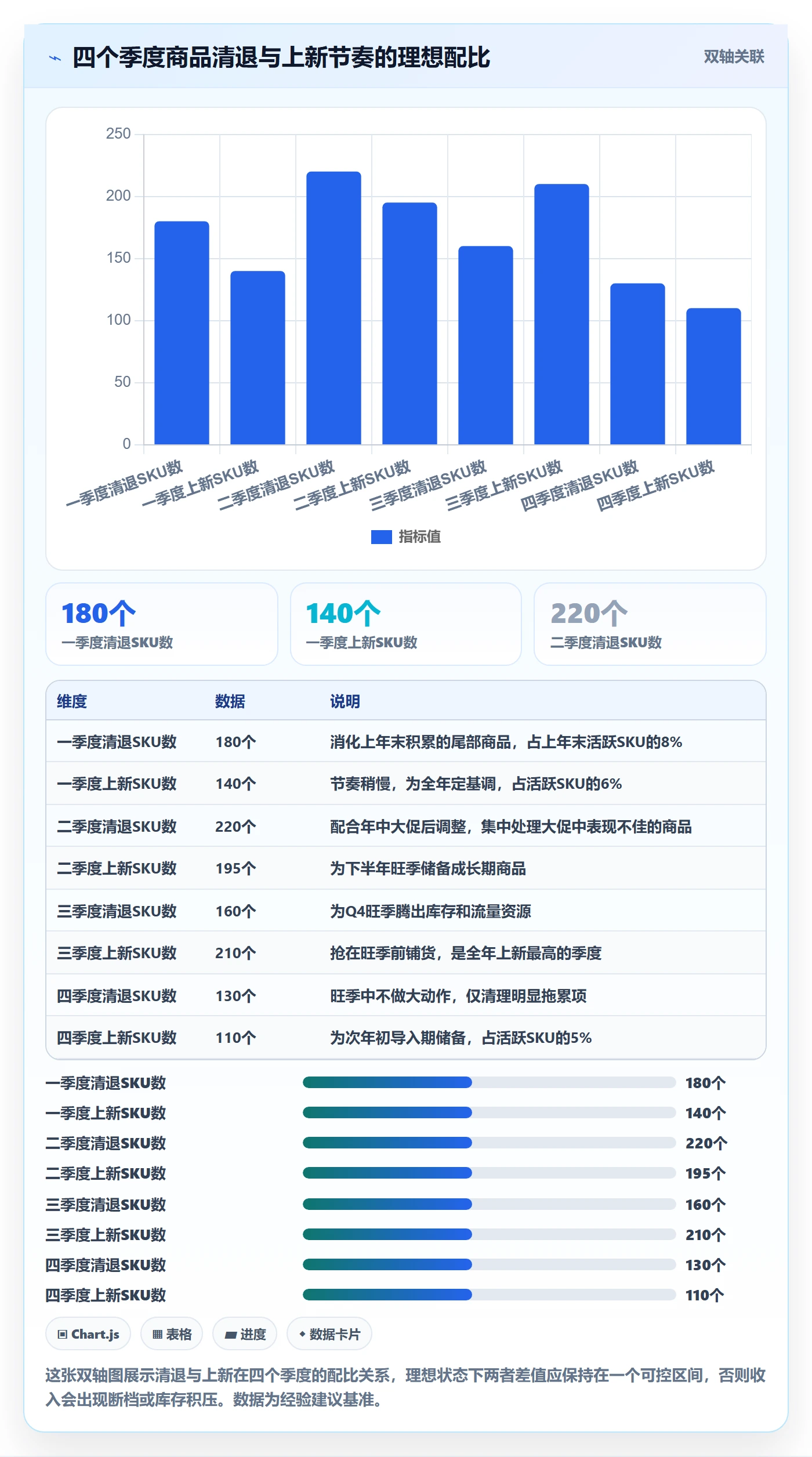This screenshot has height=1457, width=812.
Task: Click the progress bar for 三季度清退SKU数
Action: coord(490,1204)
